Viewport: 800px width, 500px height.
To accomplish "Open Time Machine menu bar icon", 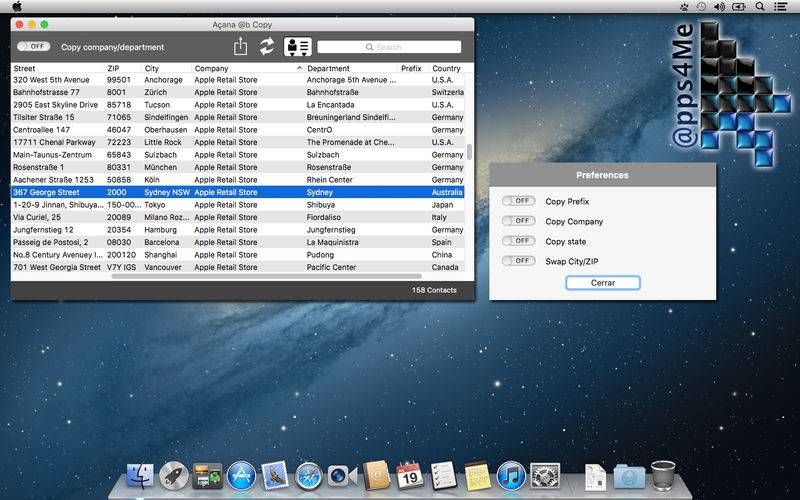I will (702, 7).
